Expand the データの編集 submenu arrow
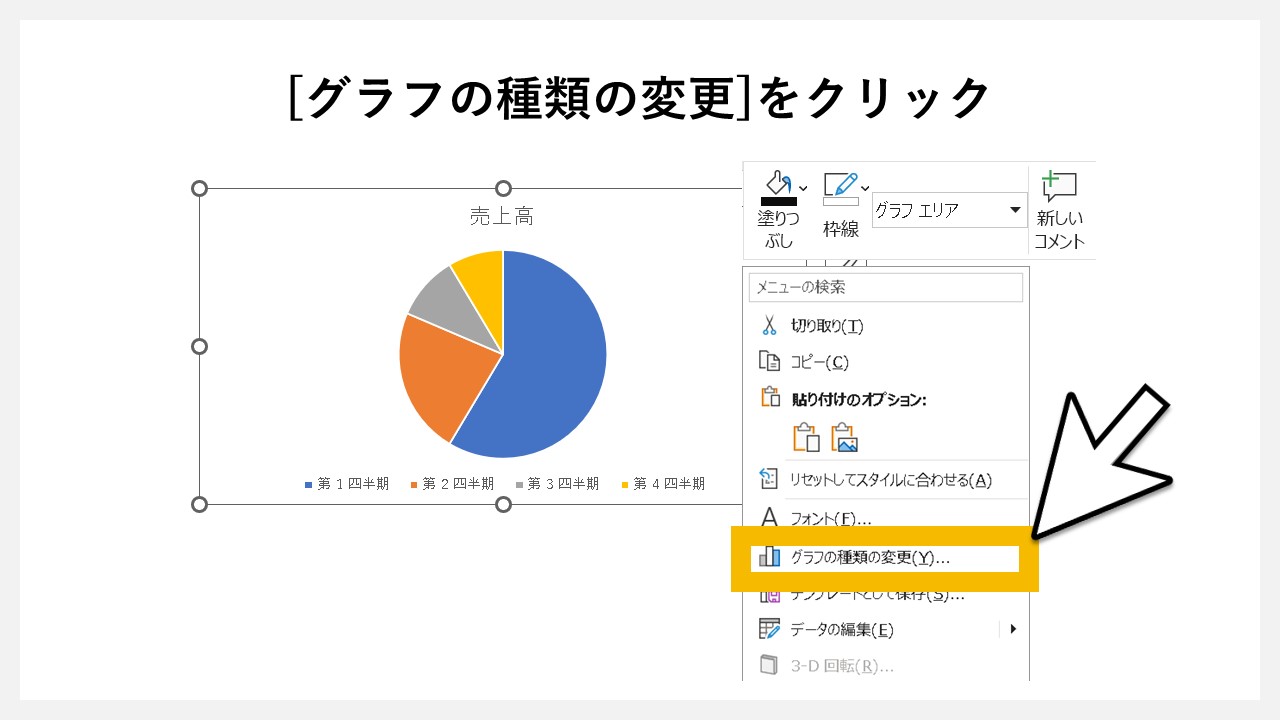The height and width of the screenshot is (720, 1280). (1012, 629)
